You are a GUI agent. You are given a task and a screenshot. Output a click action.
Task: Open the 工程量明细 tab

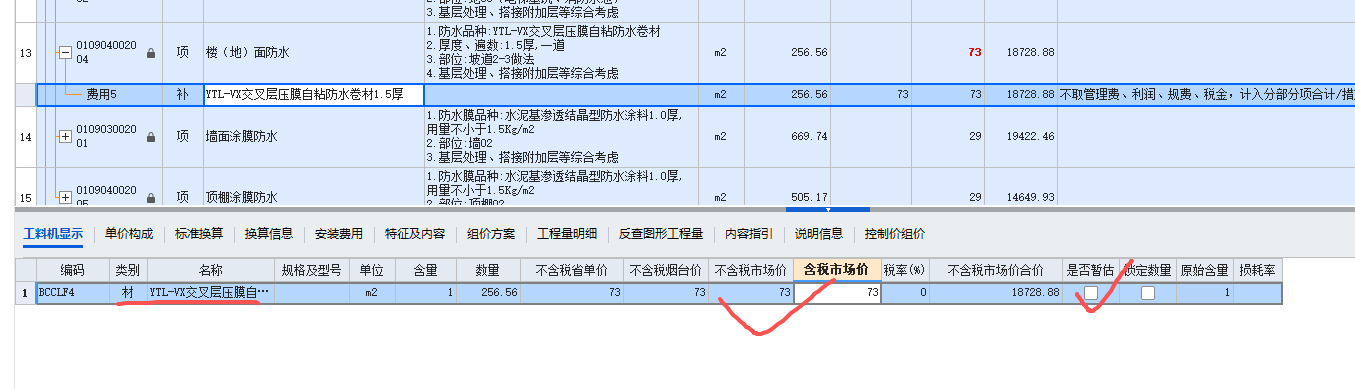click(567, 234)
